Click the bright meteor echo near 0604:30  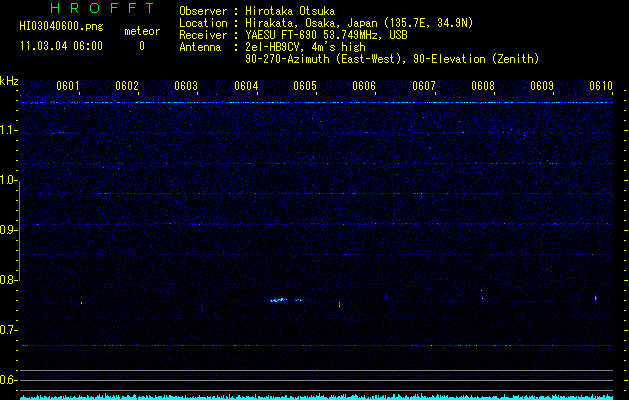[278, 300]
